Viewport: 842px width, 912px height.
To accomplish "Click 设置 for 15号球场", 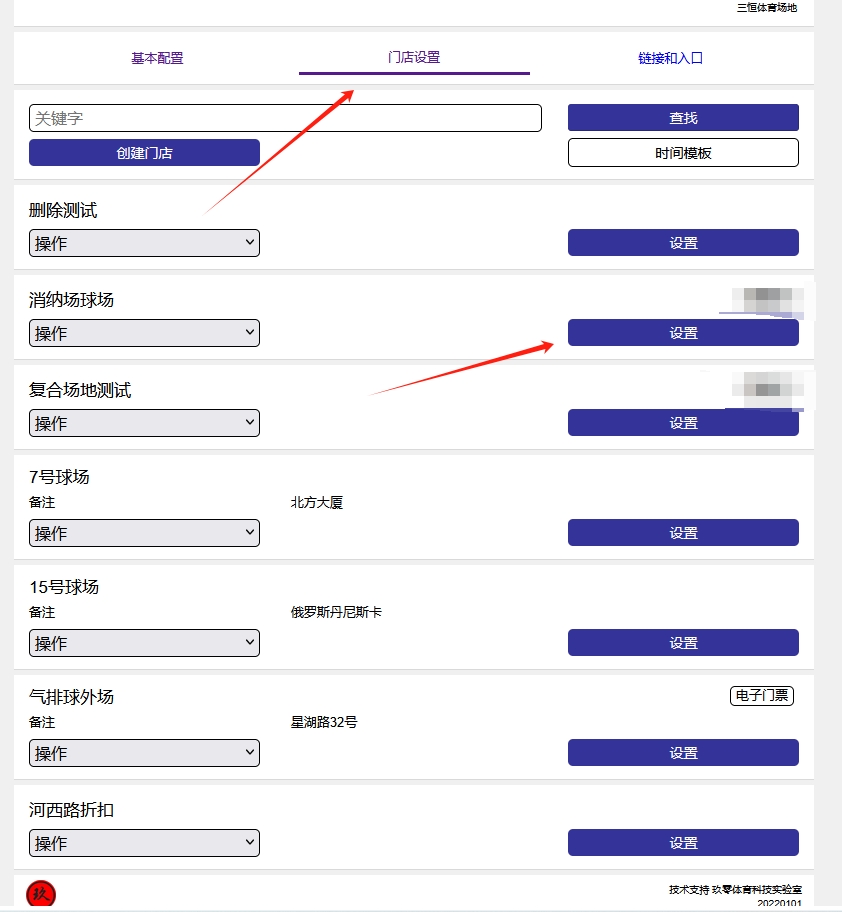I will pos(683,643).
